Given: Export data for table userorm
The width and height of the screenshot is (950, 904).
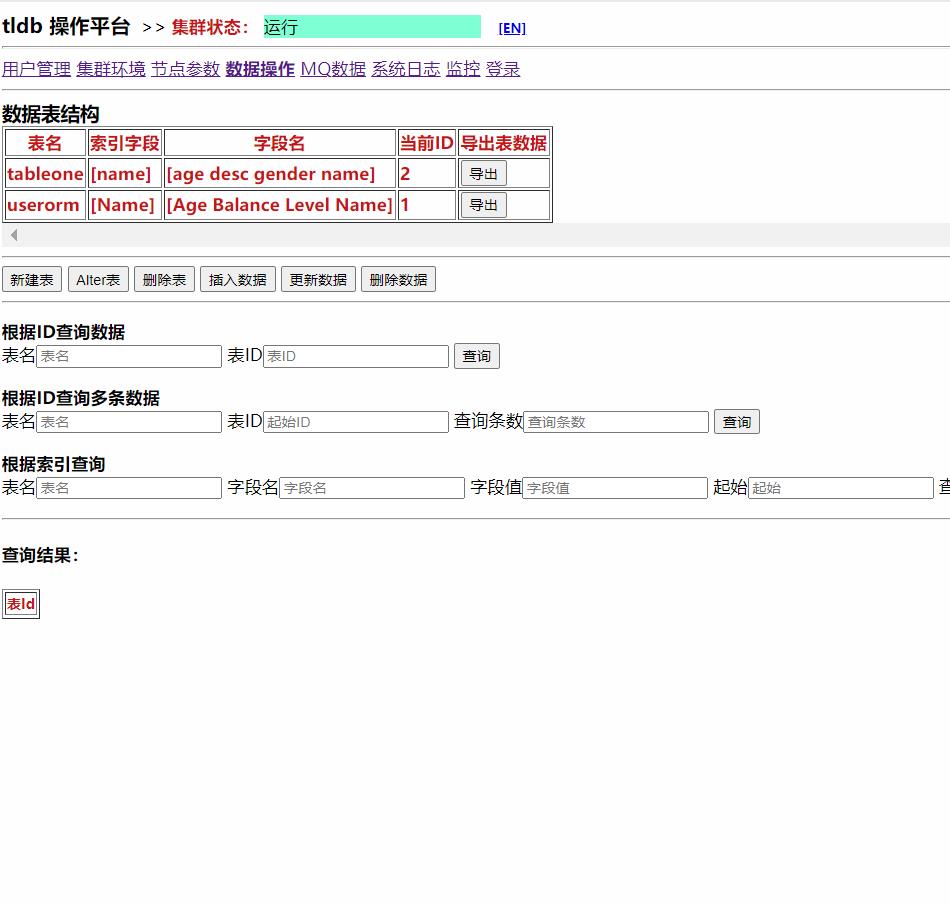Looking at the screenshot, I should [483, 205].
